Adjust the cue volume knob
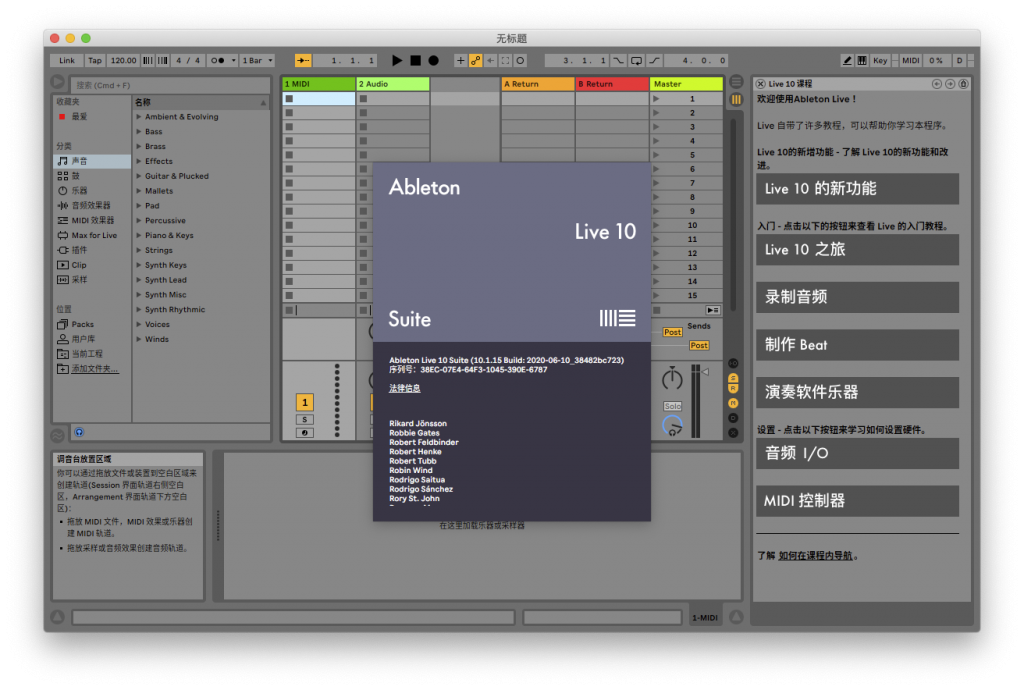The width and height of the screenshot is (1024, 690). point(672,426)
